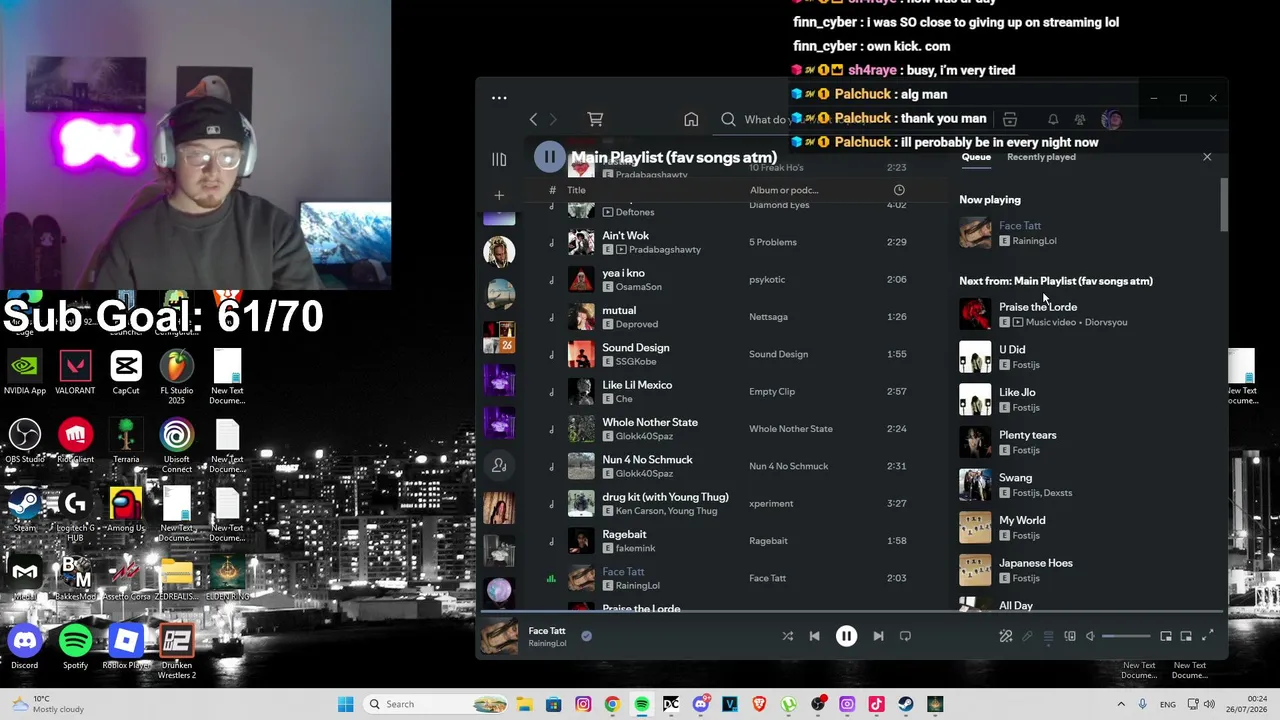1280x720 pixels.
Task: Go to Spotify Home
Action: point(691,120)
